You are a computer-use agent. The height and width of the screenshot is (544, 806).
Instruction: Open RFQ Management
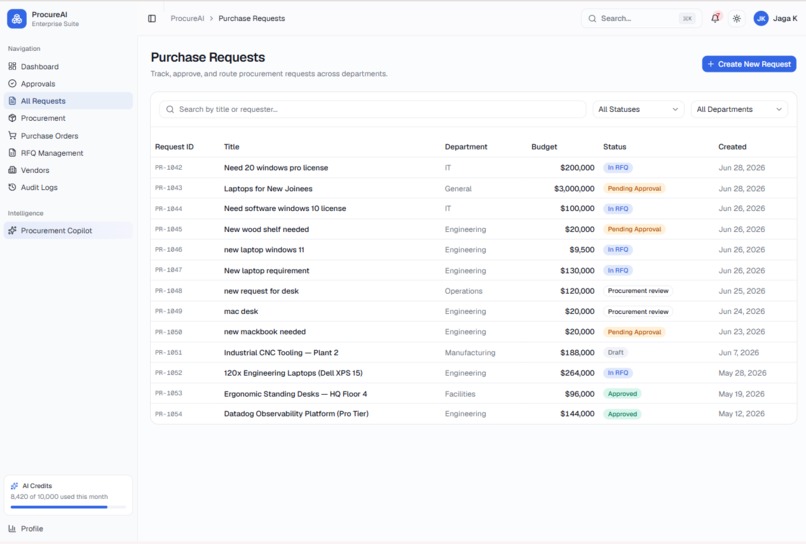coord(68,153)
